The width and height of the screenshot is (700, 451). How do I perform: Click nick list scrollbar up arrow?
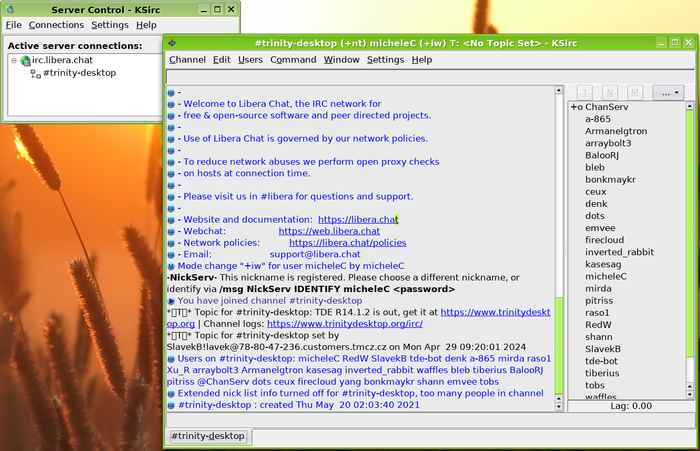coord(690,106)
